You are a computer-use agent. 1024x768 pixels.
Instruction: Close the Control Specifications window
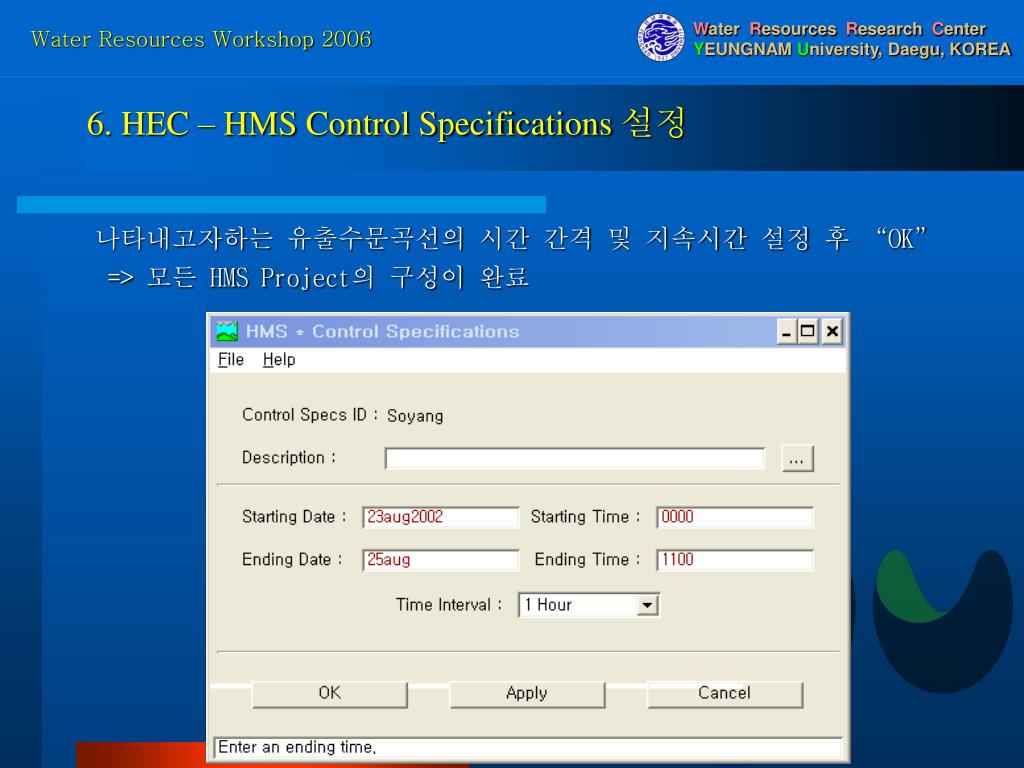(x=832, y=332)
